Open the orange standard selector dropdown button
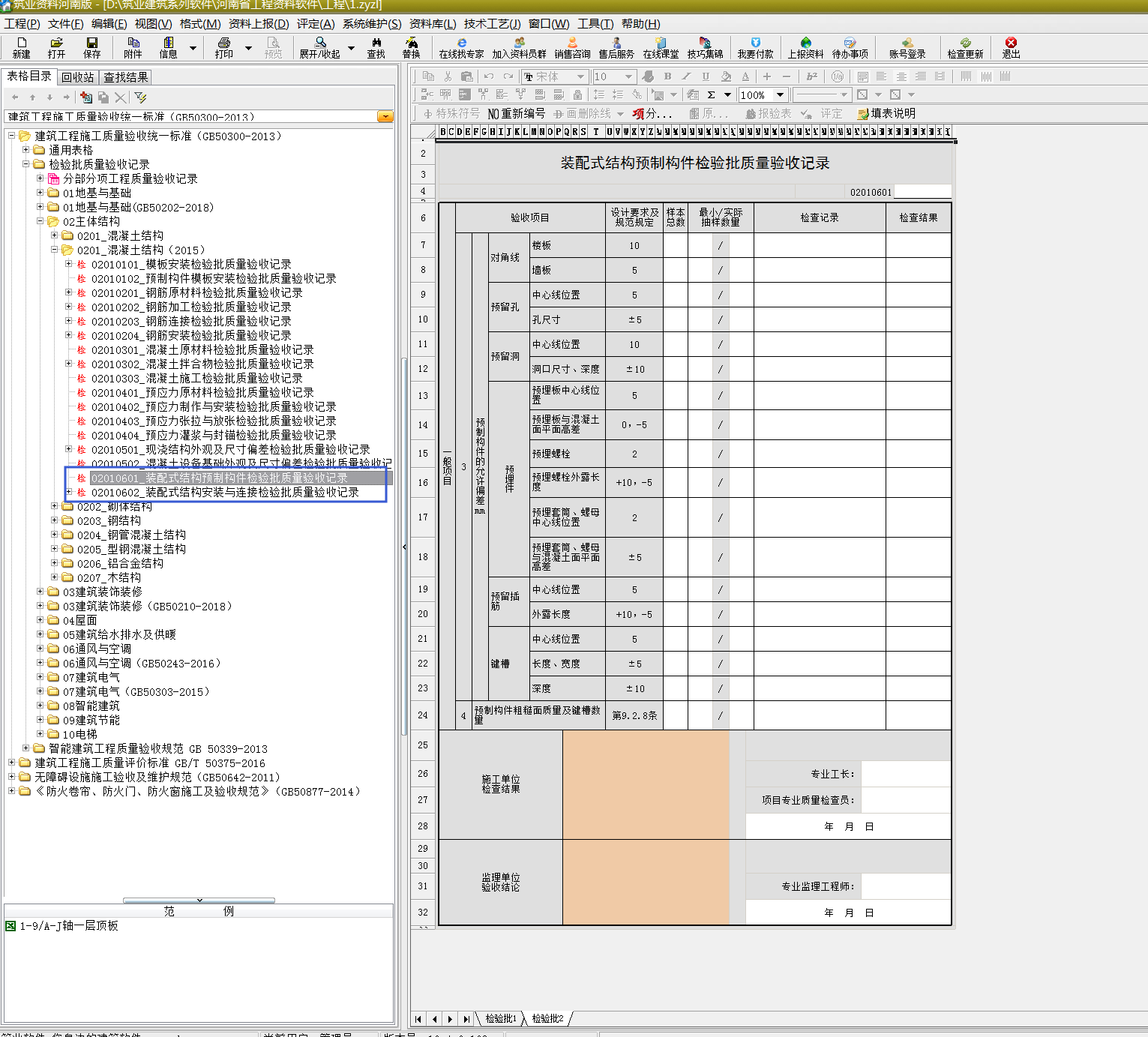Viewport: 1148px width, 1037px height. [385, 117]
